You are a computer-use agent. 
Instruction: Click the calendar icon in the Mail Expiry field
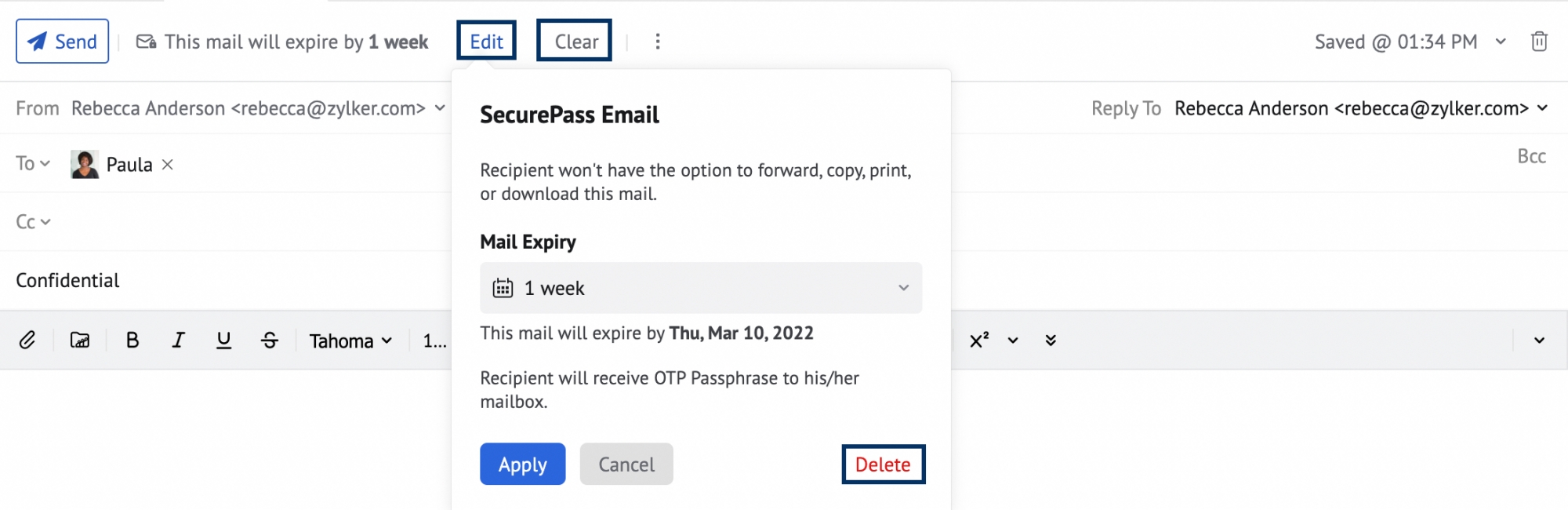503,288
